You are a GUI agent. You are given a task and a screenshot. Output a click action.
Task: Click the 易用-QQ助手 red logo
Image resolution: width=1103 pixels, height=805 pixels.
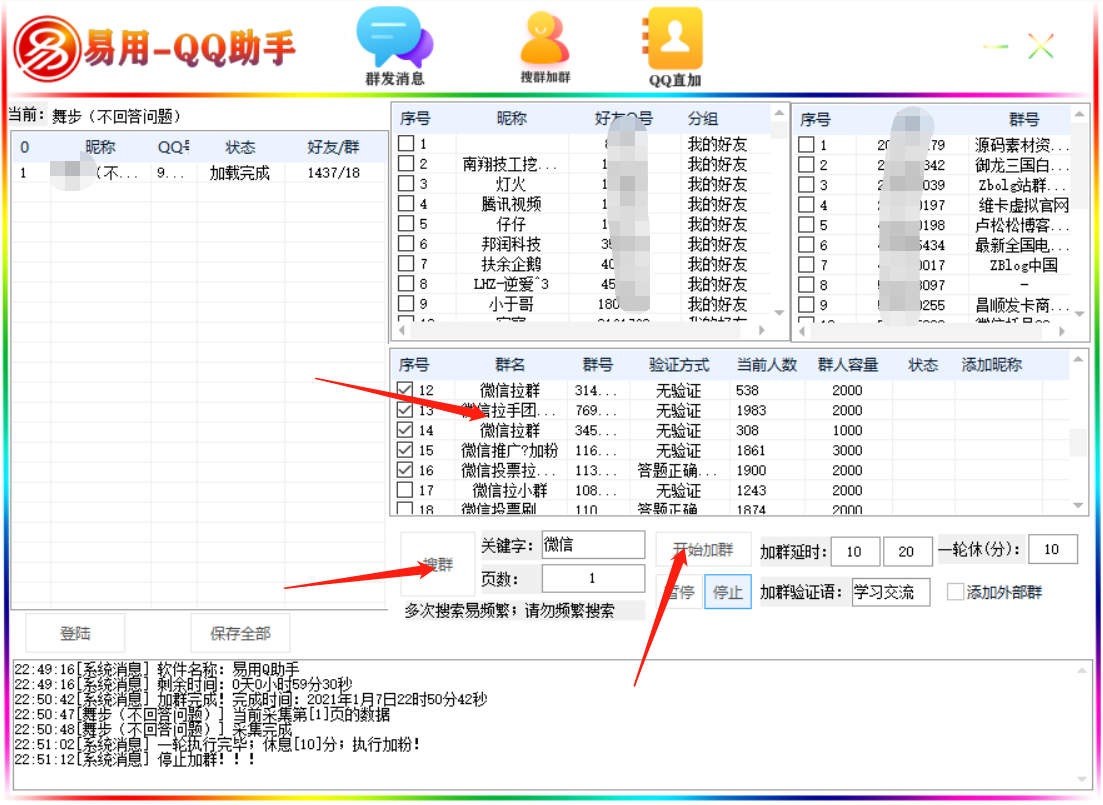click(x=48, y=49)
